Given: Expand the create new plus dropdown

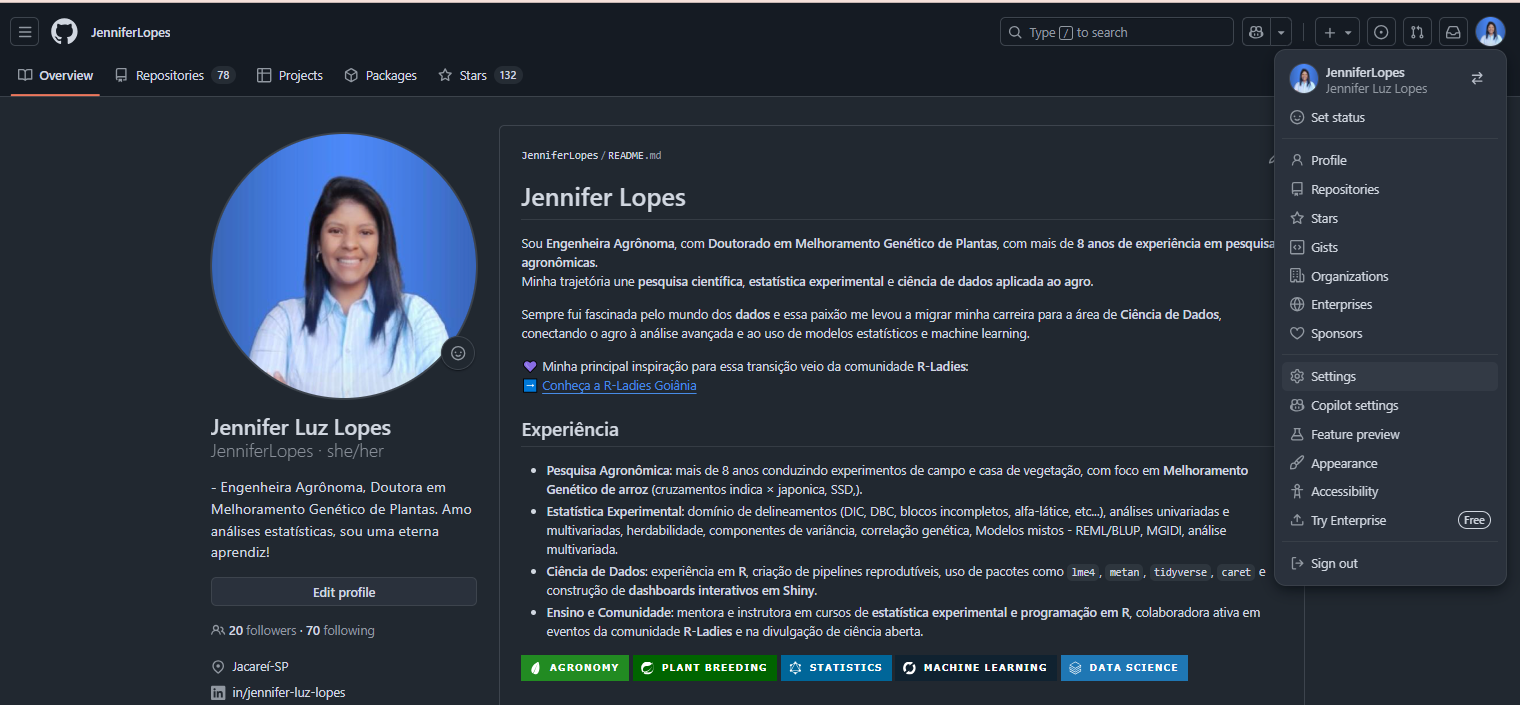Looking at the screenshot, I should 1337,32.
